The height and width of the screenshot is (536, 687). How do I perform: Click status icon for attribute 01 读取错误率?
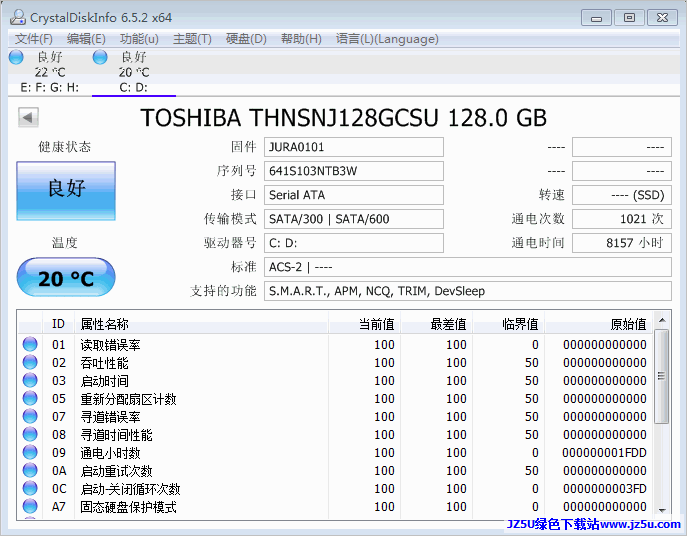[x=30, y=344]
